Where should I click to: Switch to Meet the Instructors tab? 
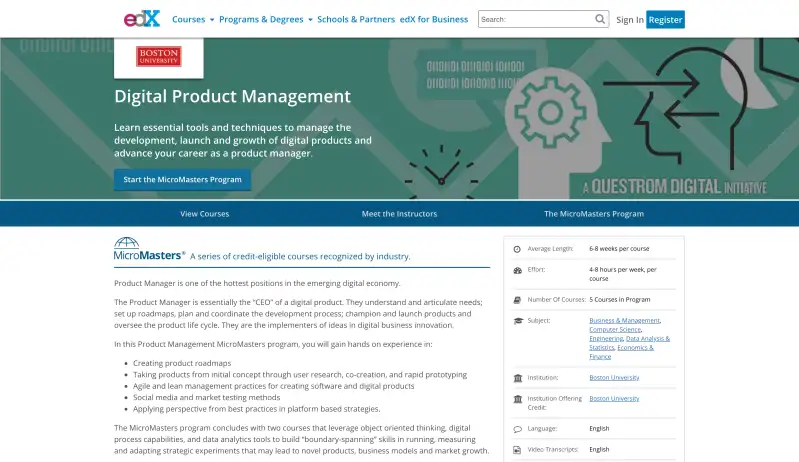click(x=400, y=214)
